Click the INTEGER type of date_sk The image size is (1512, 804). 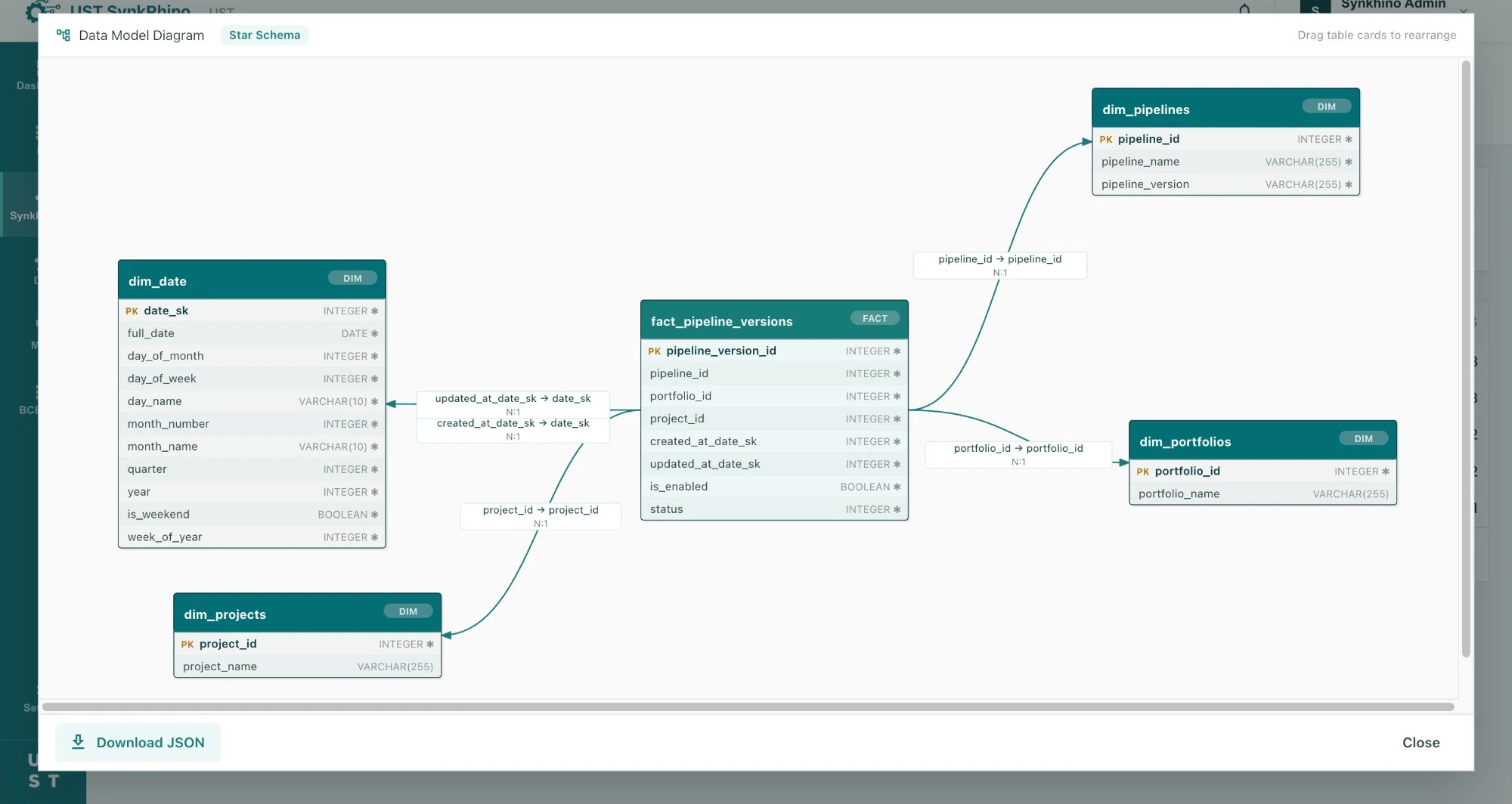click(x=345, y=311)
